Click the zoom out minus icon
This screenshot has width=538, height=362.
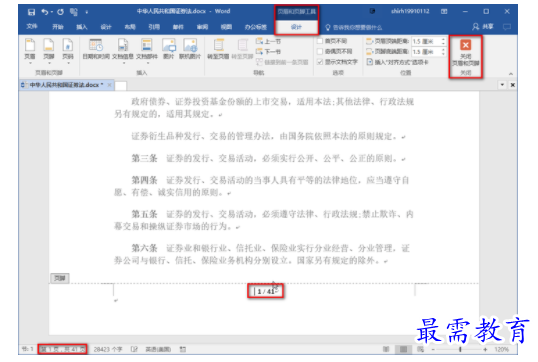coord(433,349)
